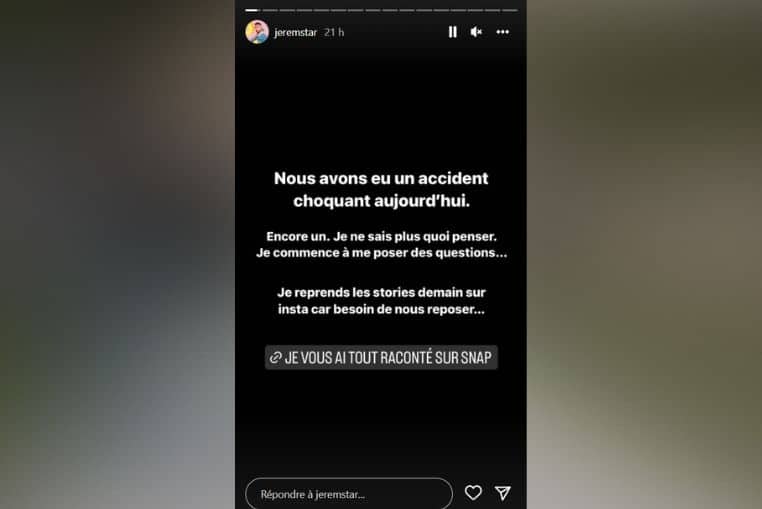Like the story with the heart icon

[473, 493]
